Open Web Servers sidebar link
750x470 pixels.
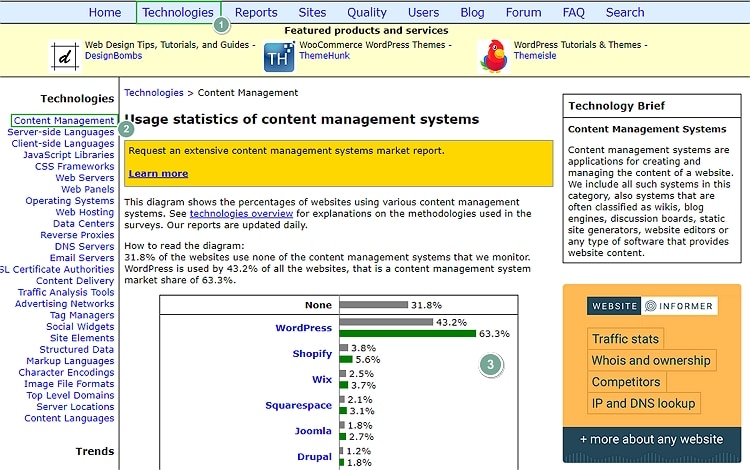pos(85,178)
